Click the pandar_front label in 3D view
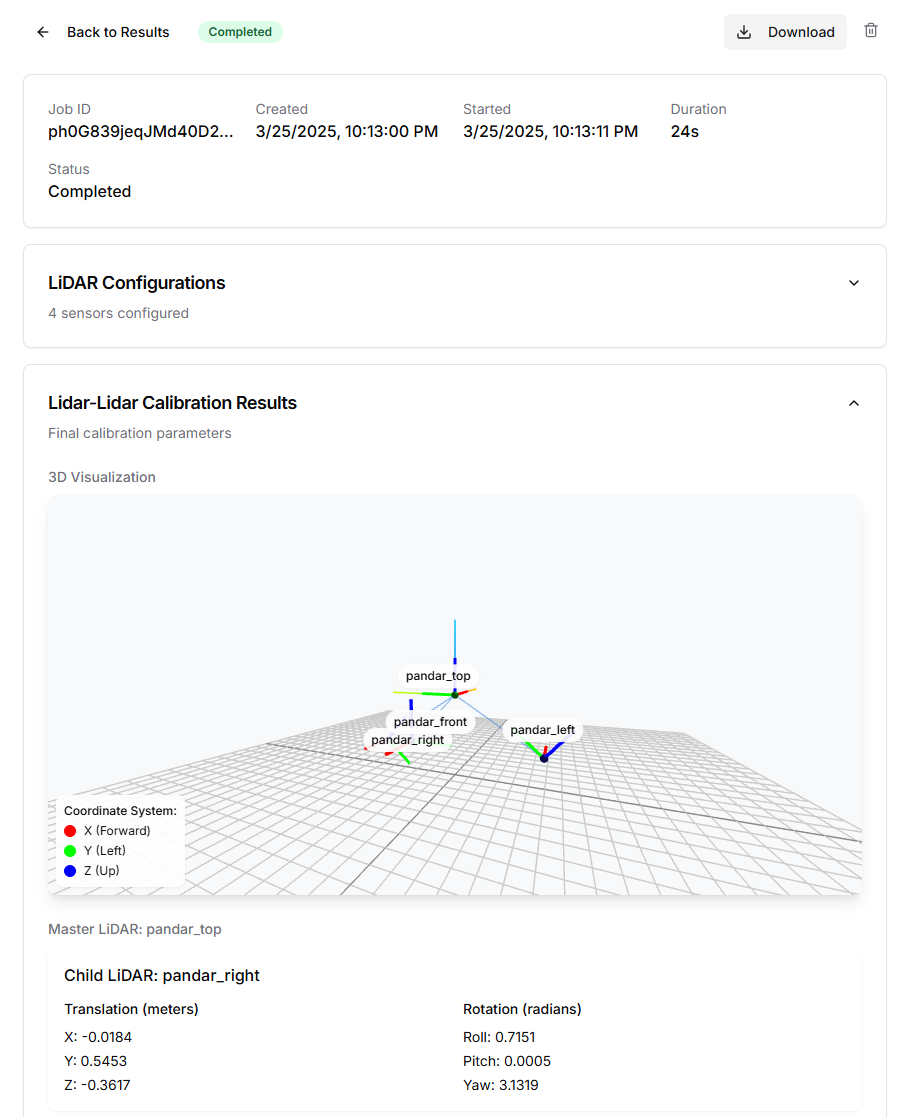This screenshot has height=1117, width=919. coord(430,722)
